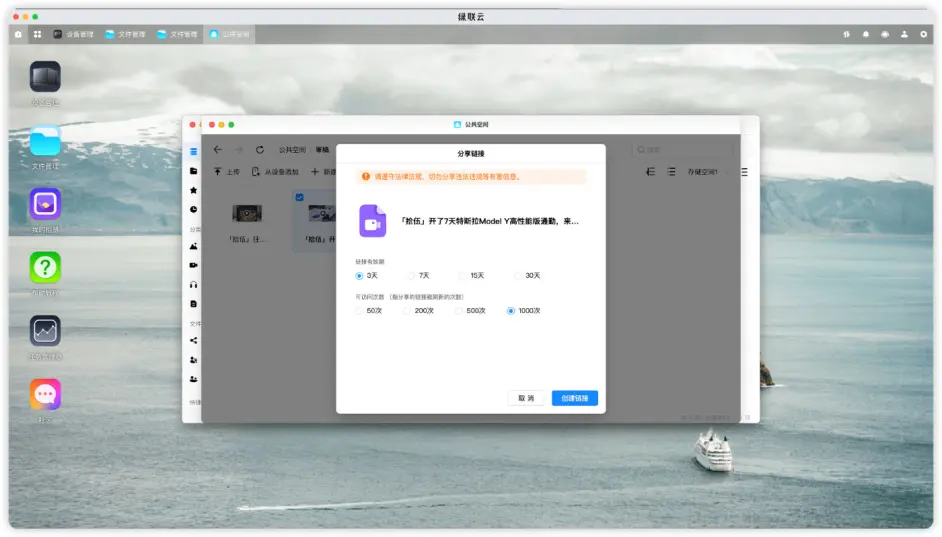Switch to the 公共空间 taskbar tab
Viewport: 942px width, 537px height.
[229, 34]
